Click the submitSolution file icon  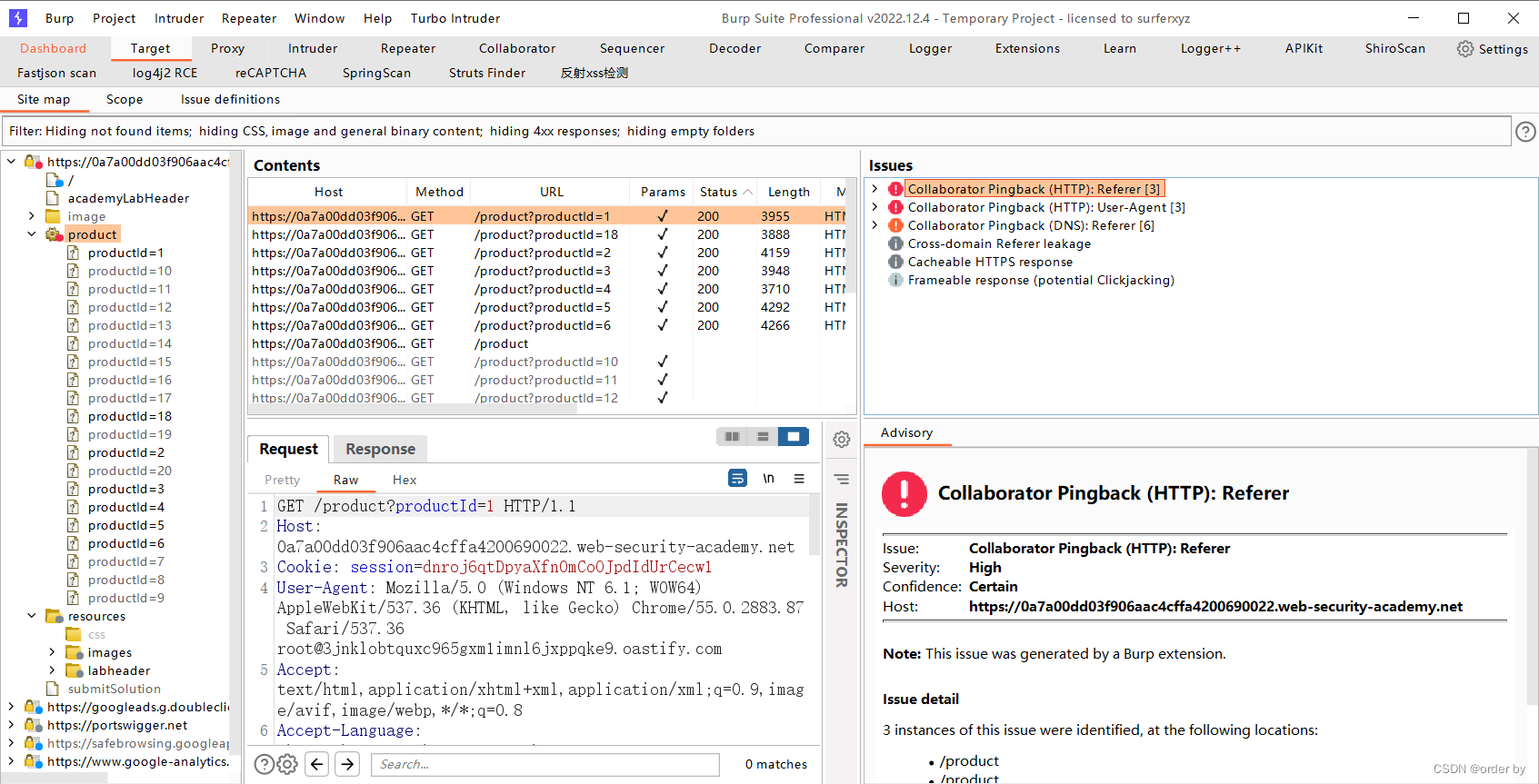coord(53,689)
